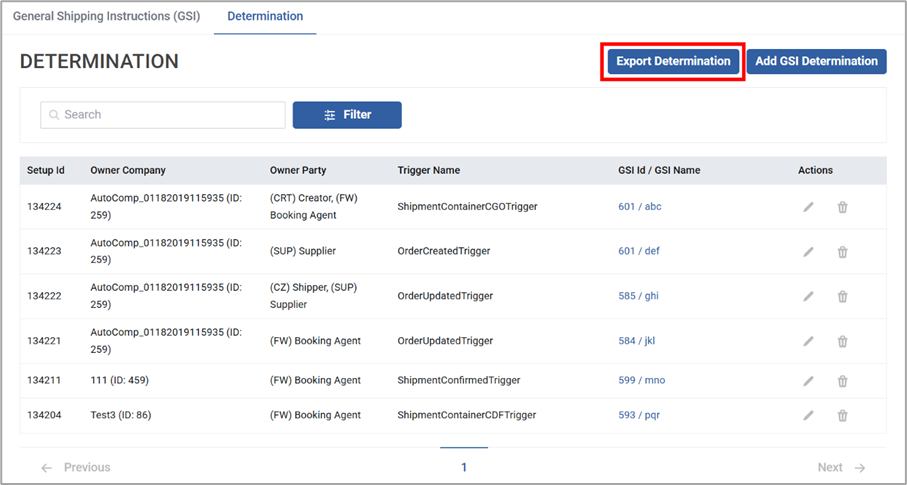907x485 pixels.
Task: Click Trigger Name column header
Action: click(x=429, y=170)
